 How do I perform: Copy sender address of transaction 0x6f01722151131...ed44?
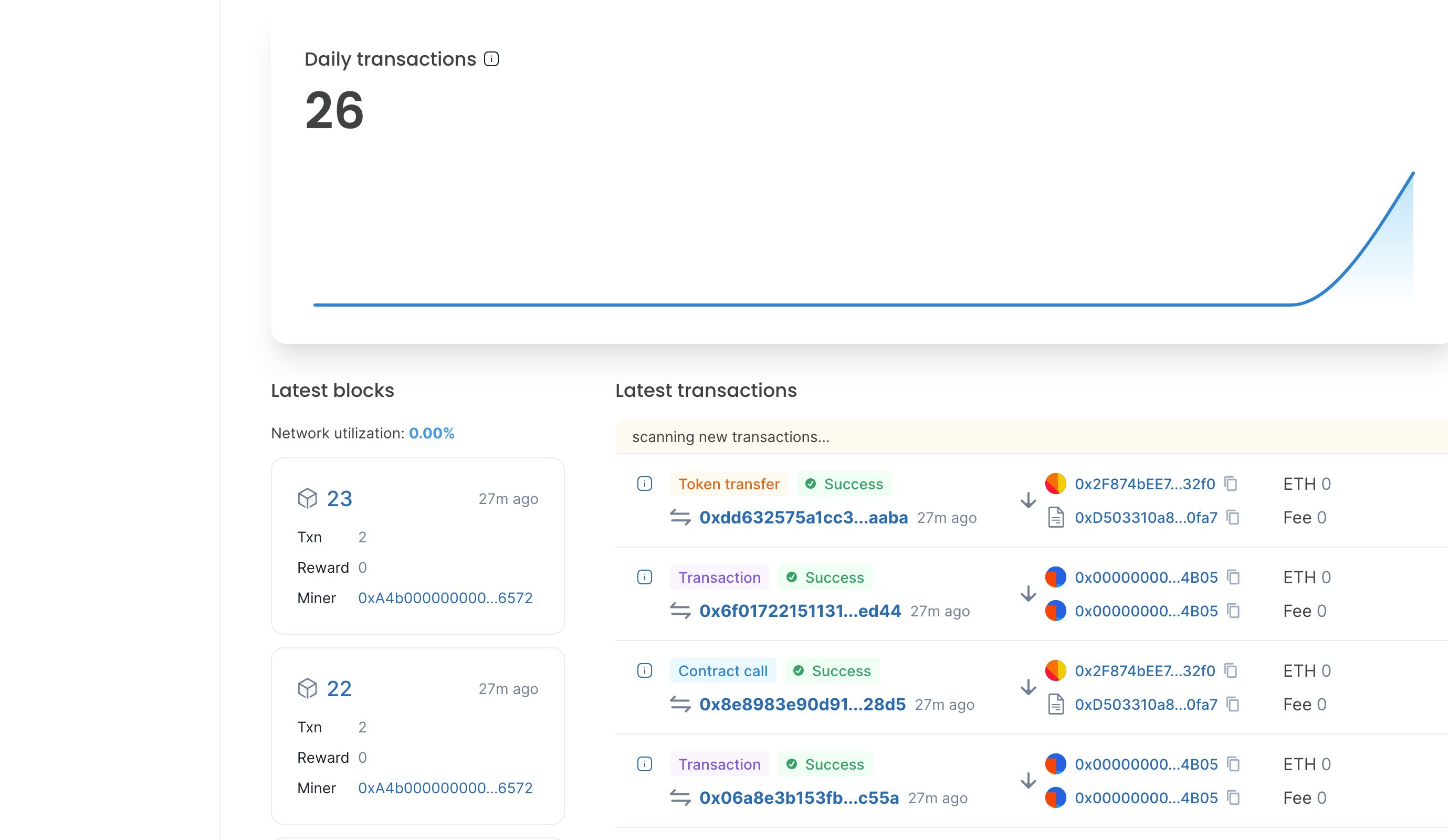click(x=1233, y=577)
